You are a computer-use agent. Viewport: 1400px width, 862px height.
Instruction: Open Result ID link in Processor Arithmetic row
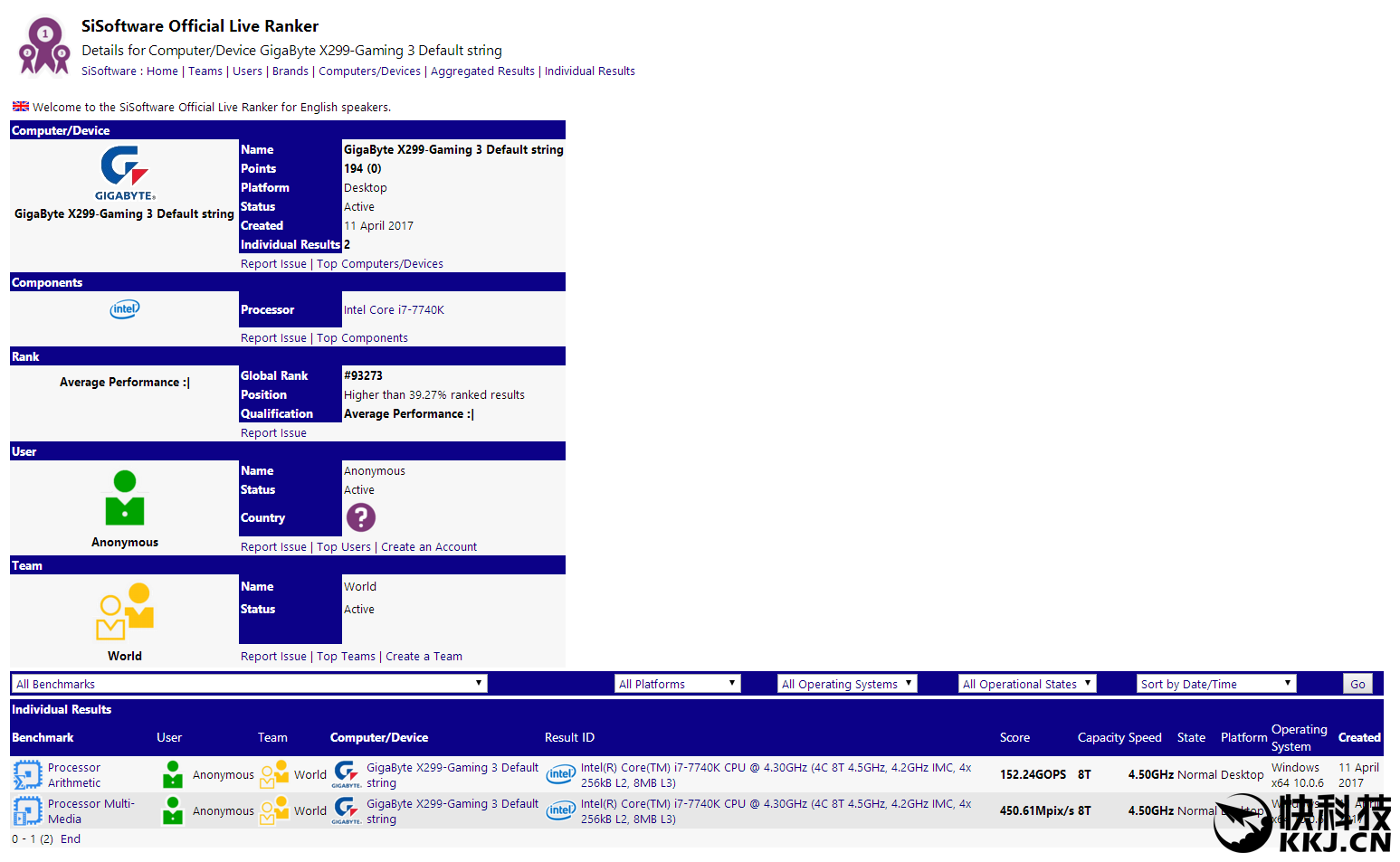pos(776,775)
